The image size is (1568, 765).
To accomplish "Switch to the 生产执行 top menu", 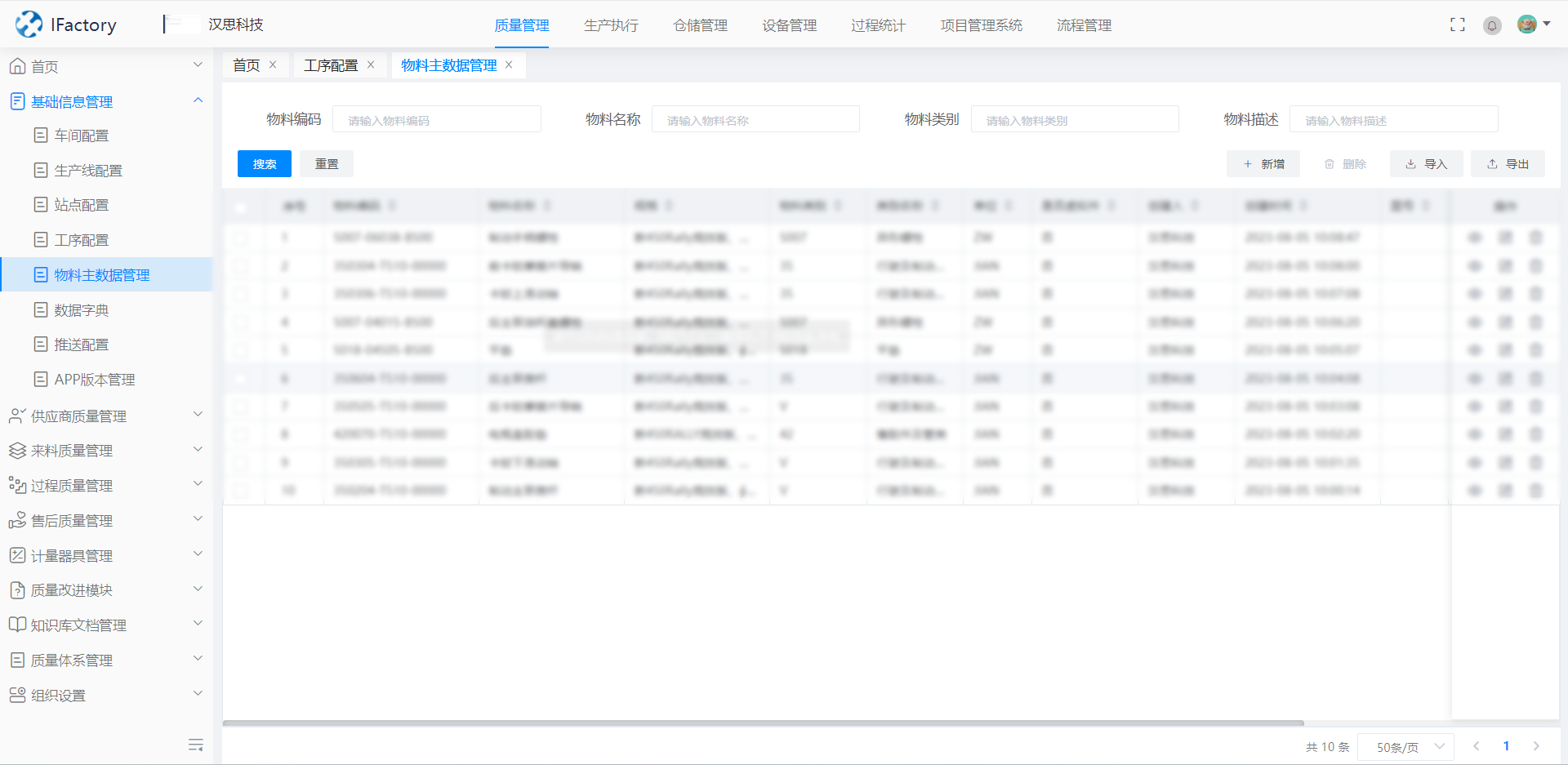I will (611, 25).
